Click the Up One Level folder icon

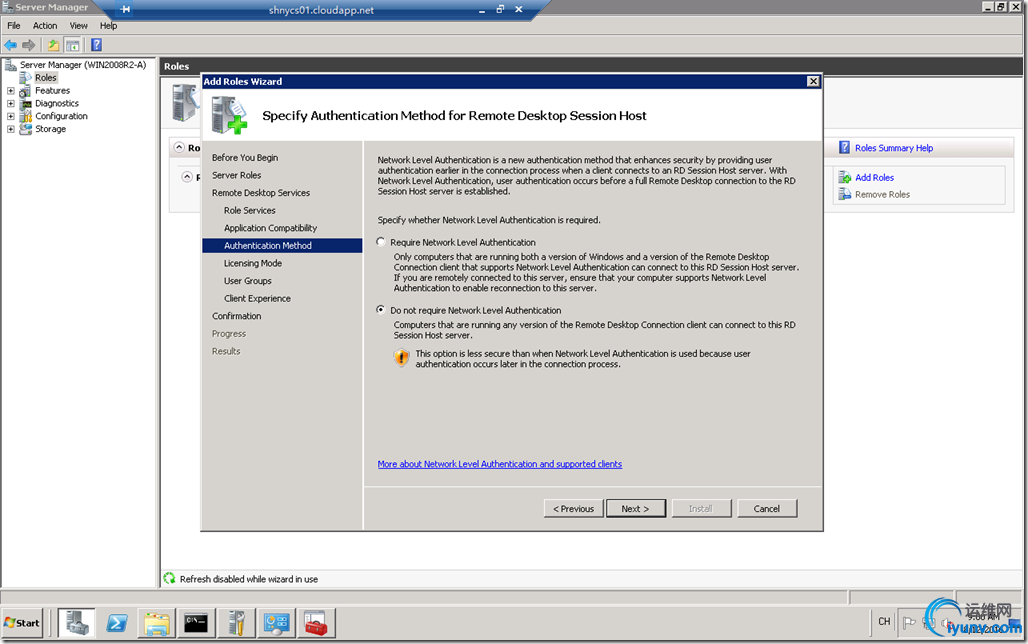pyautogui.click(x=53, y=45)
